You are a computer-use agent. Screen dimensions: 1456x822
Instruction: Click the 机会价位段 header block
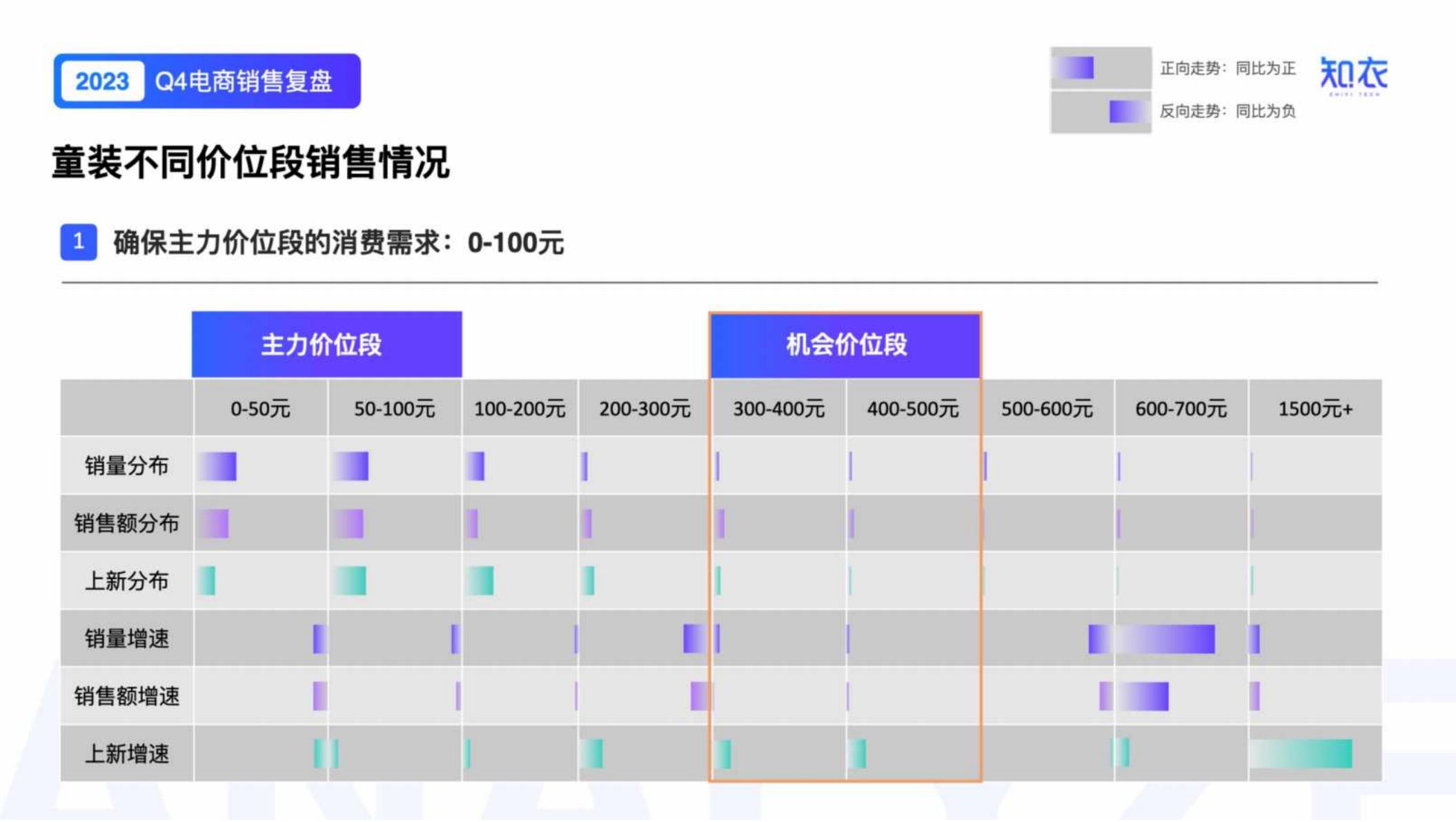coord(845,344)
